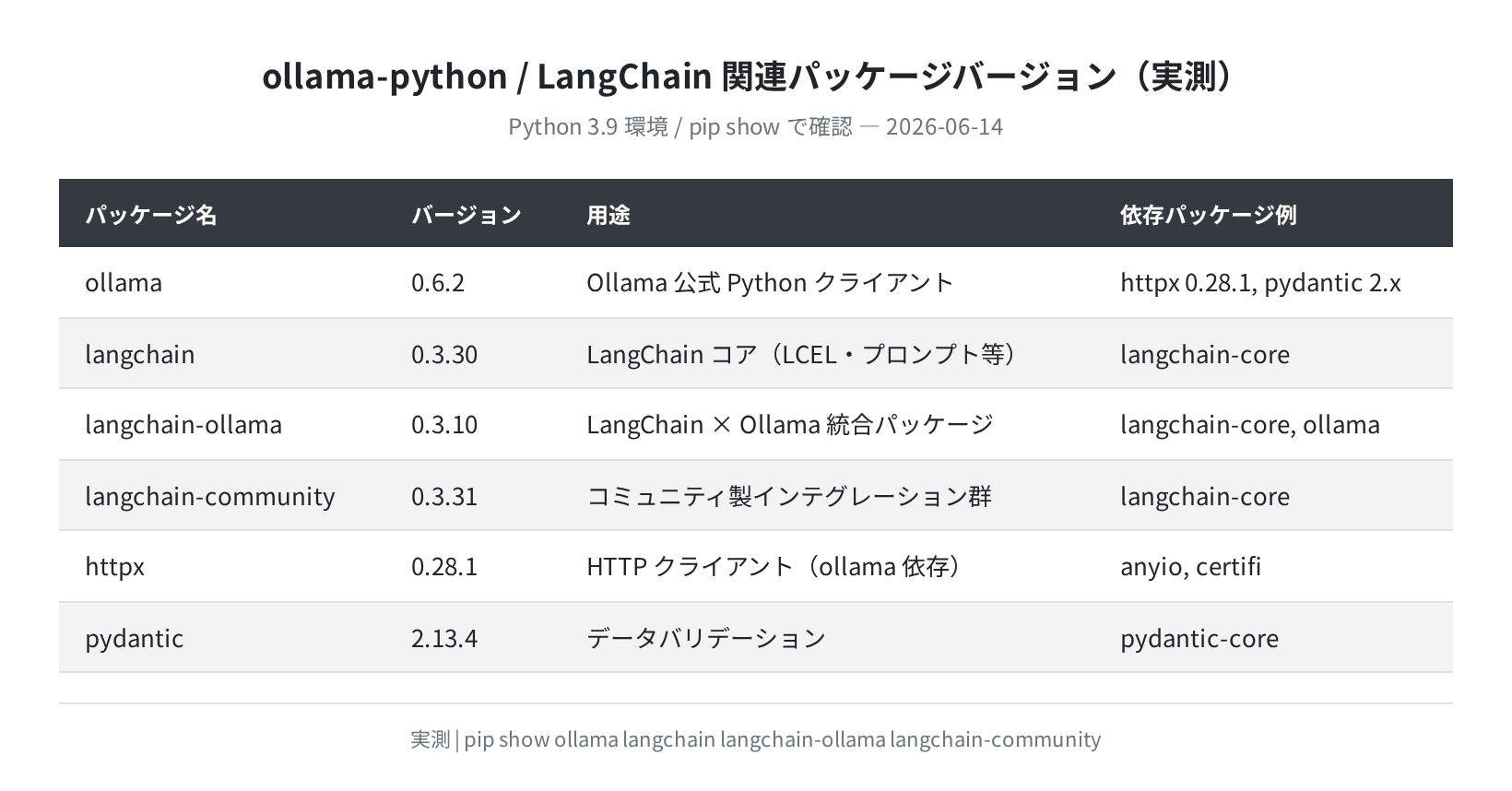Click 'Ollama 公式 Python クライアント' description
1512x791 pixels.
coord(770,282)
